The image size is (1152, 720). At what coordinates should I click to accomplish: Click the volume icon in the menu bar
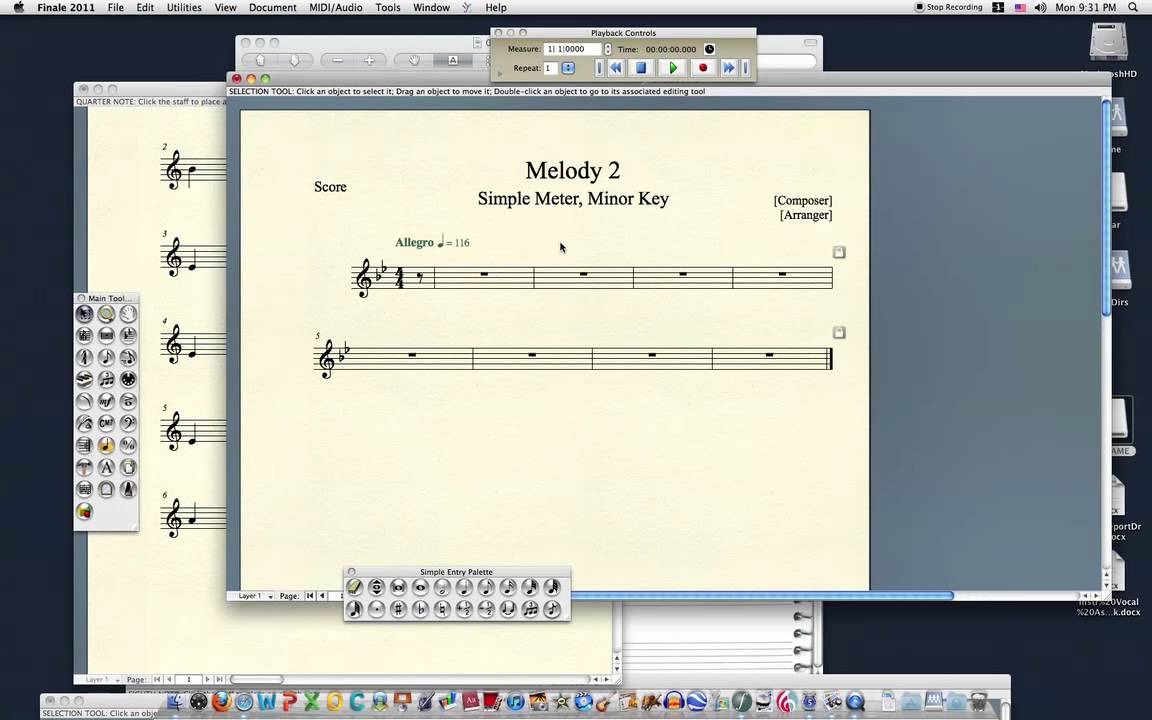click(1040, 7)
